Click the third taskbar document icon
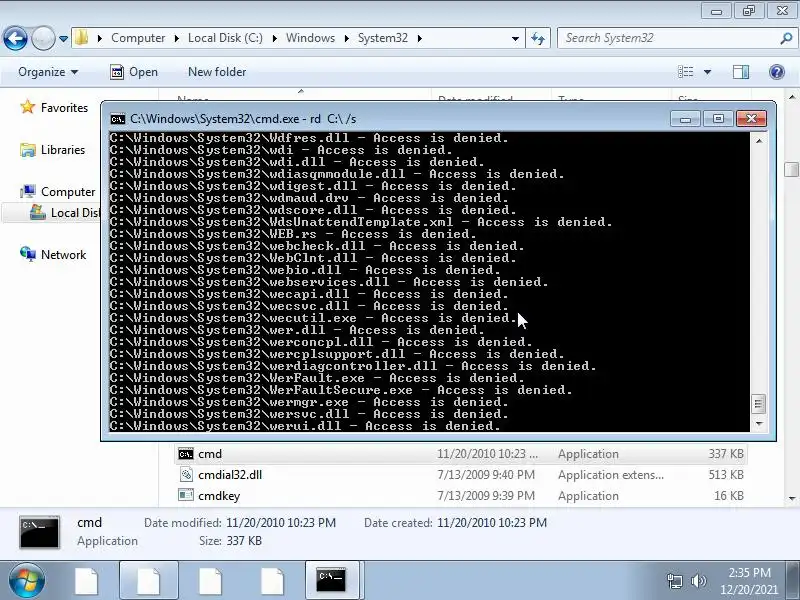 (210, 581)
